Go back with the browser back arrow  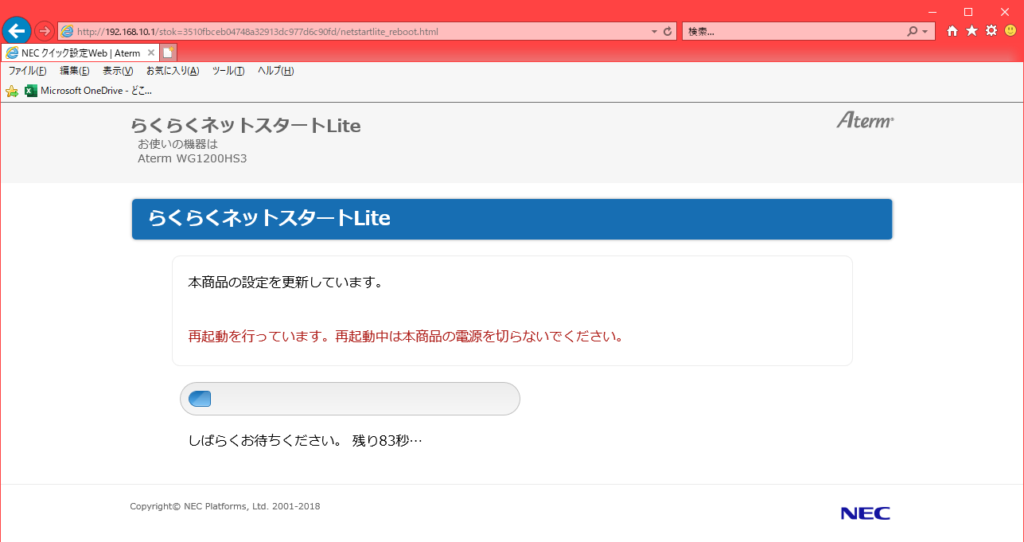coord(16,31)
